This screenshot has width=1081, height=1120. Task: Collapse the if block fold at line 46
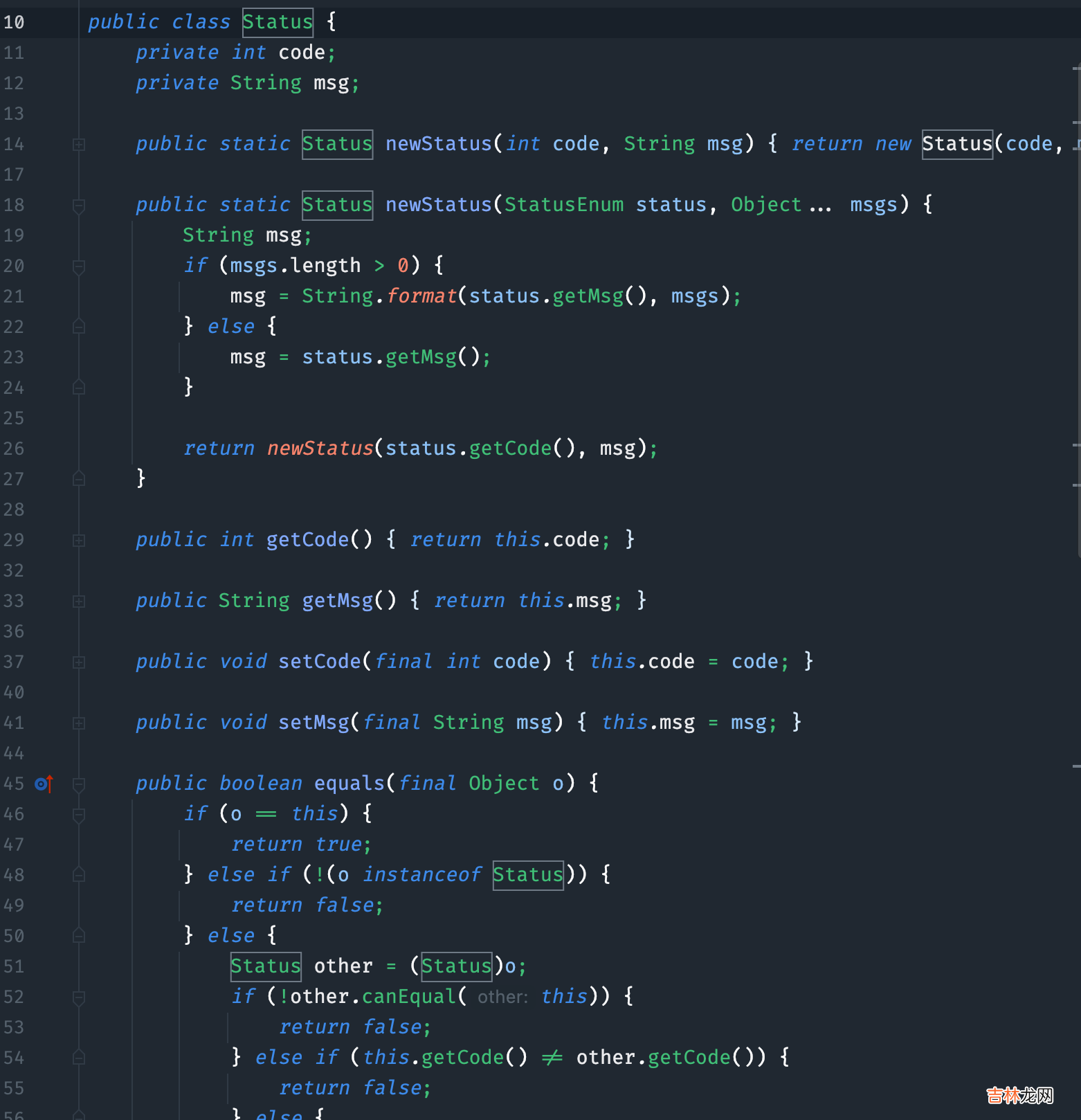(79, 814)
